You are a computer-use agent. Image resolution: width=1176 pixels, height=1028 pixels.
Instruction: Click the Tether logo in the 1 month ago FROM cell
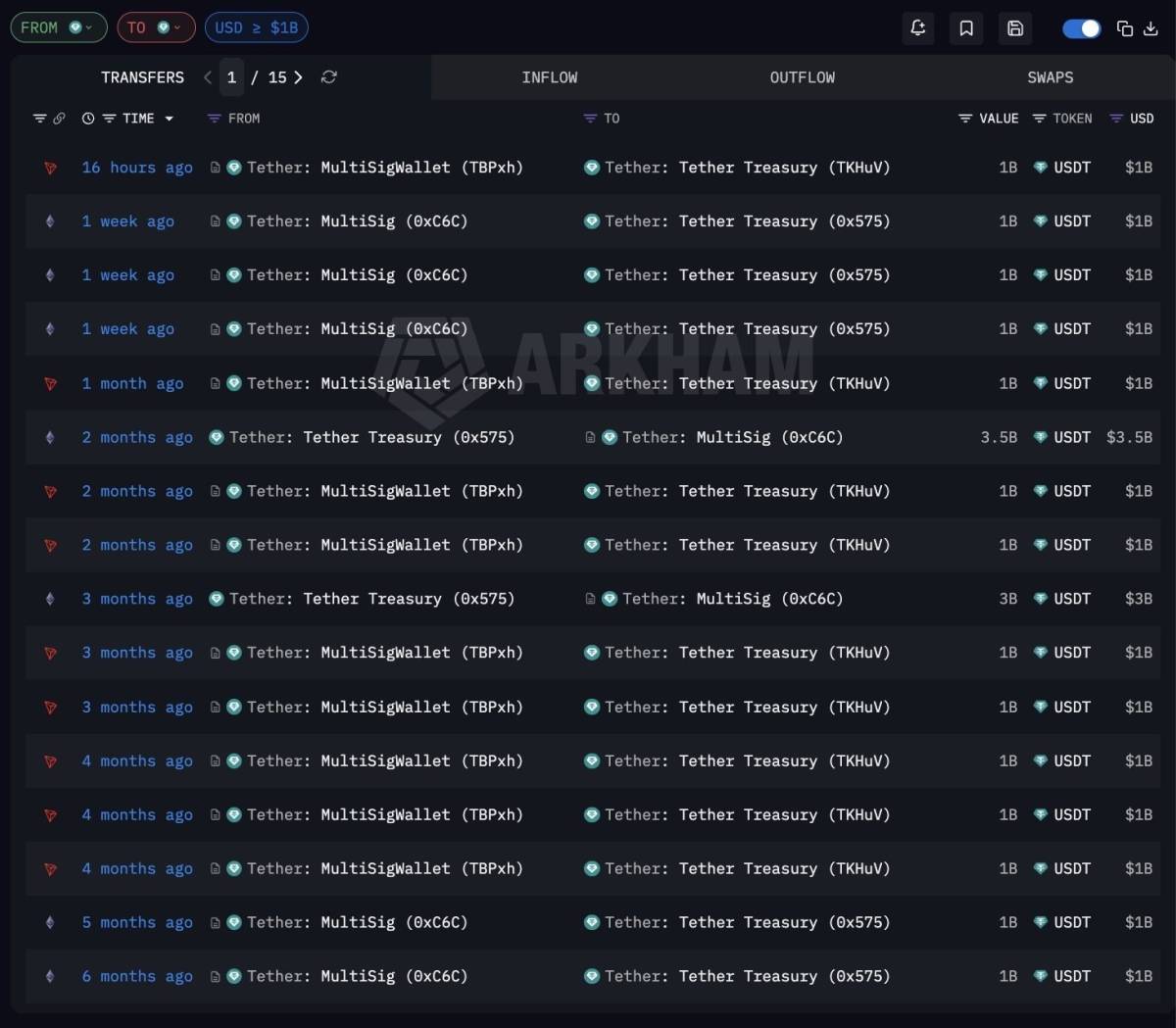pos(234,383)
